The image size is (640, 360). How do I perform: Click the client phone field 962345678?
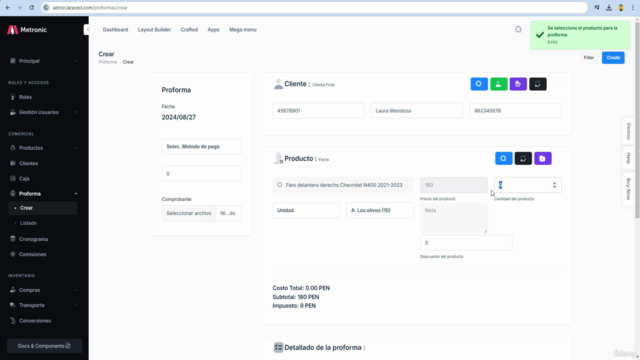(516, 111)
